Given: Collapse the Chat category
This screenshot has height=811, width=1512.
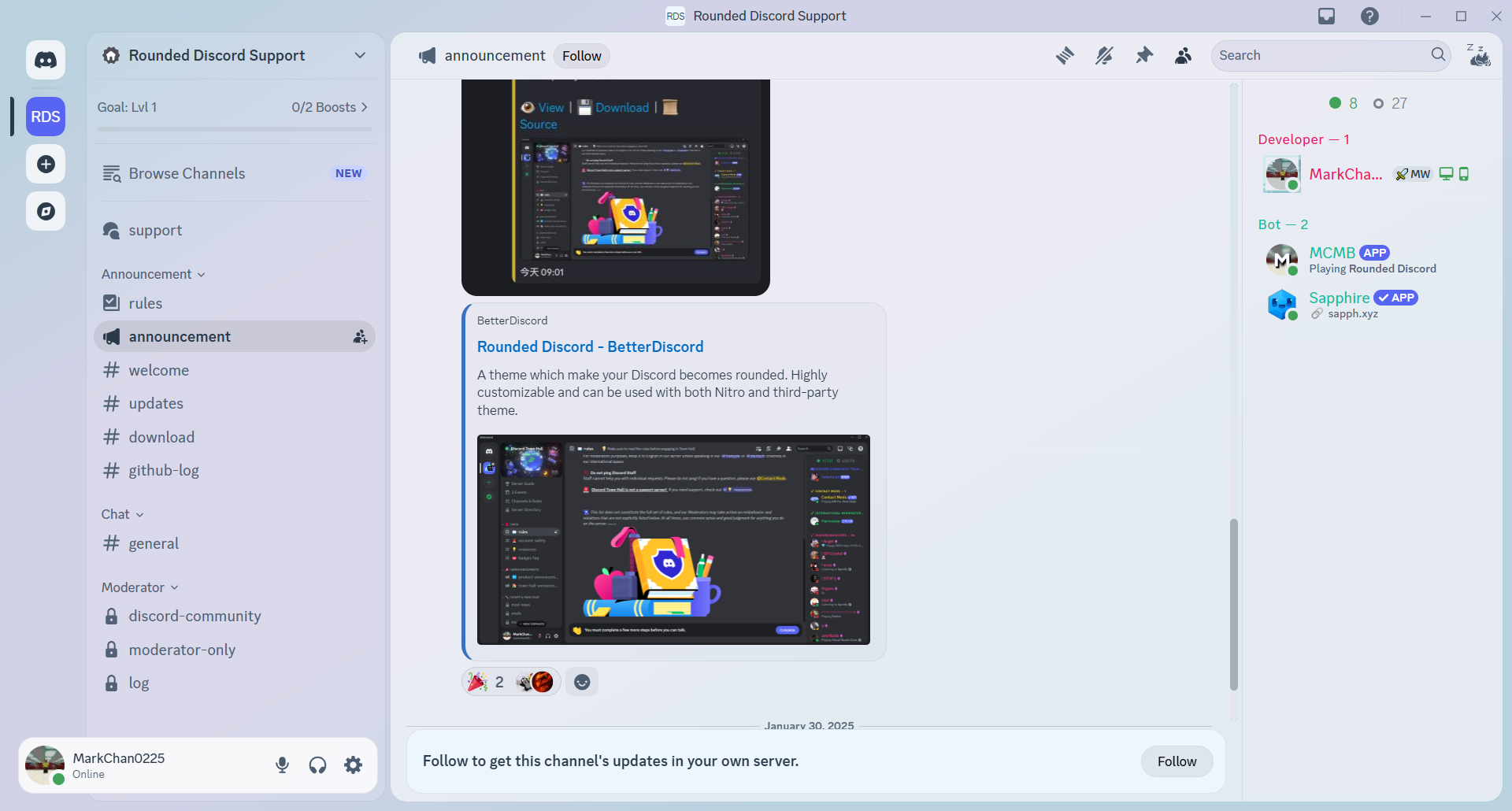Looking at the screenshot, I should click(123, 514).
